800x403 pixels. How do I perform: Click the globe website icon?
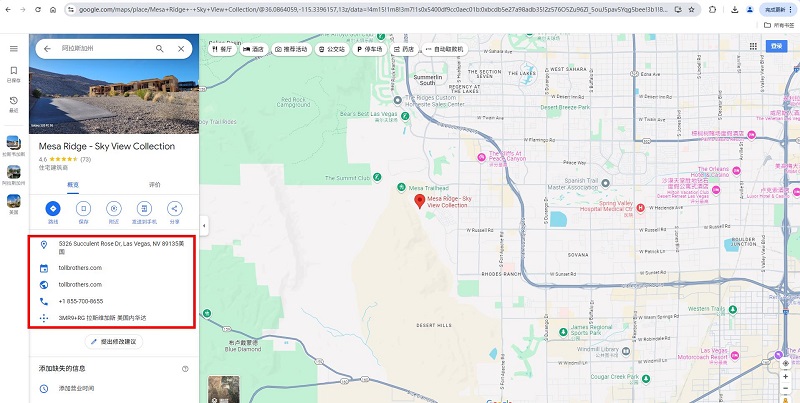(44, 285)
